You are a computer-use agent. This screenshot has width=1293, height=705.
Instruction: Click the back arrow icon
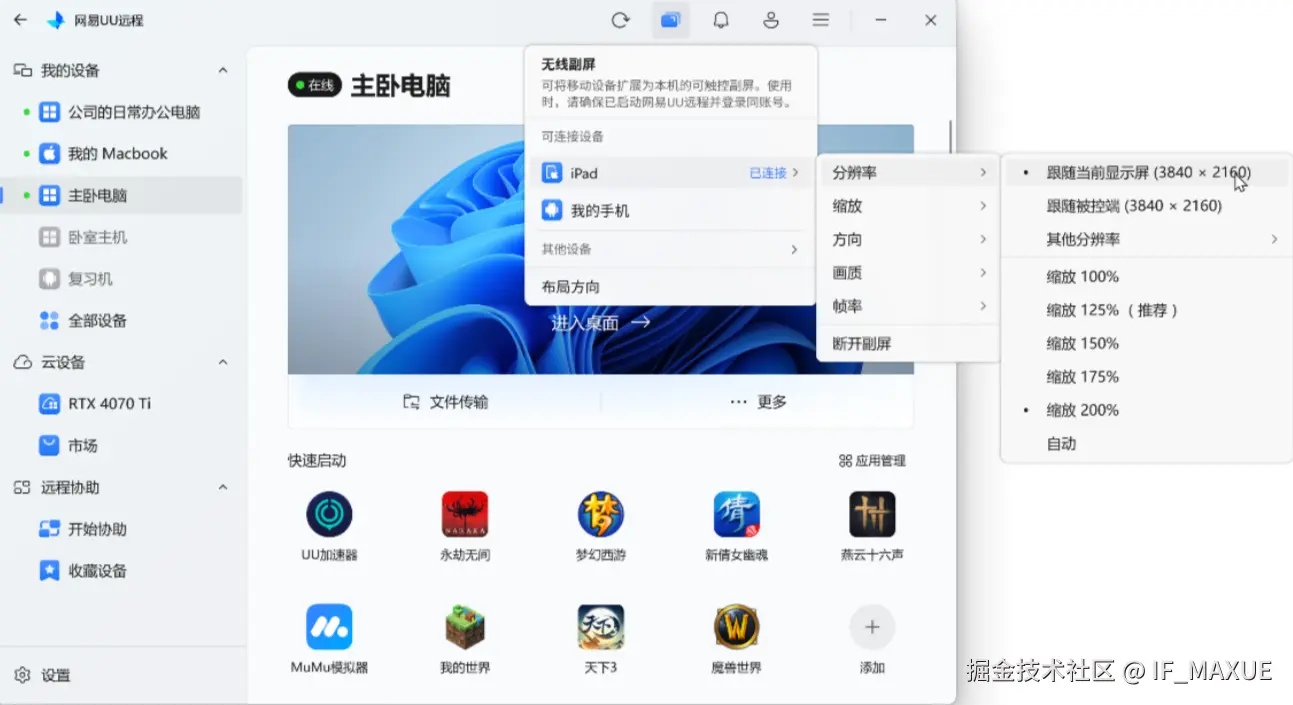click(20, 20)
